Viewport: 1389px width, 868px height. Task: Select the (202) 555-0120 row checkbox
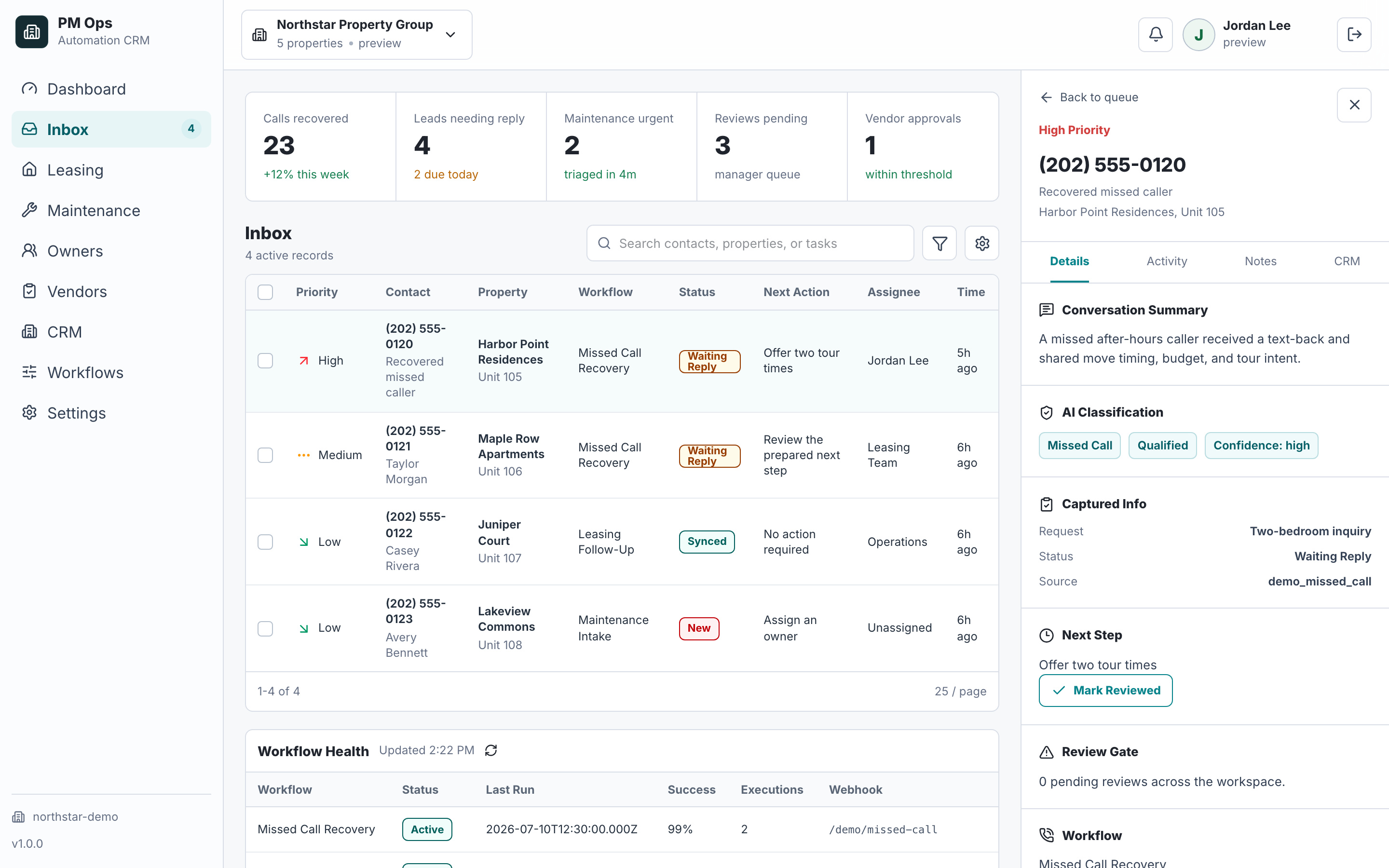(265, 361)
